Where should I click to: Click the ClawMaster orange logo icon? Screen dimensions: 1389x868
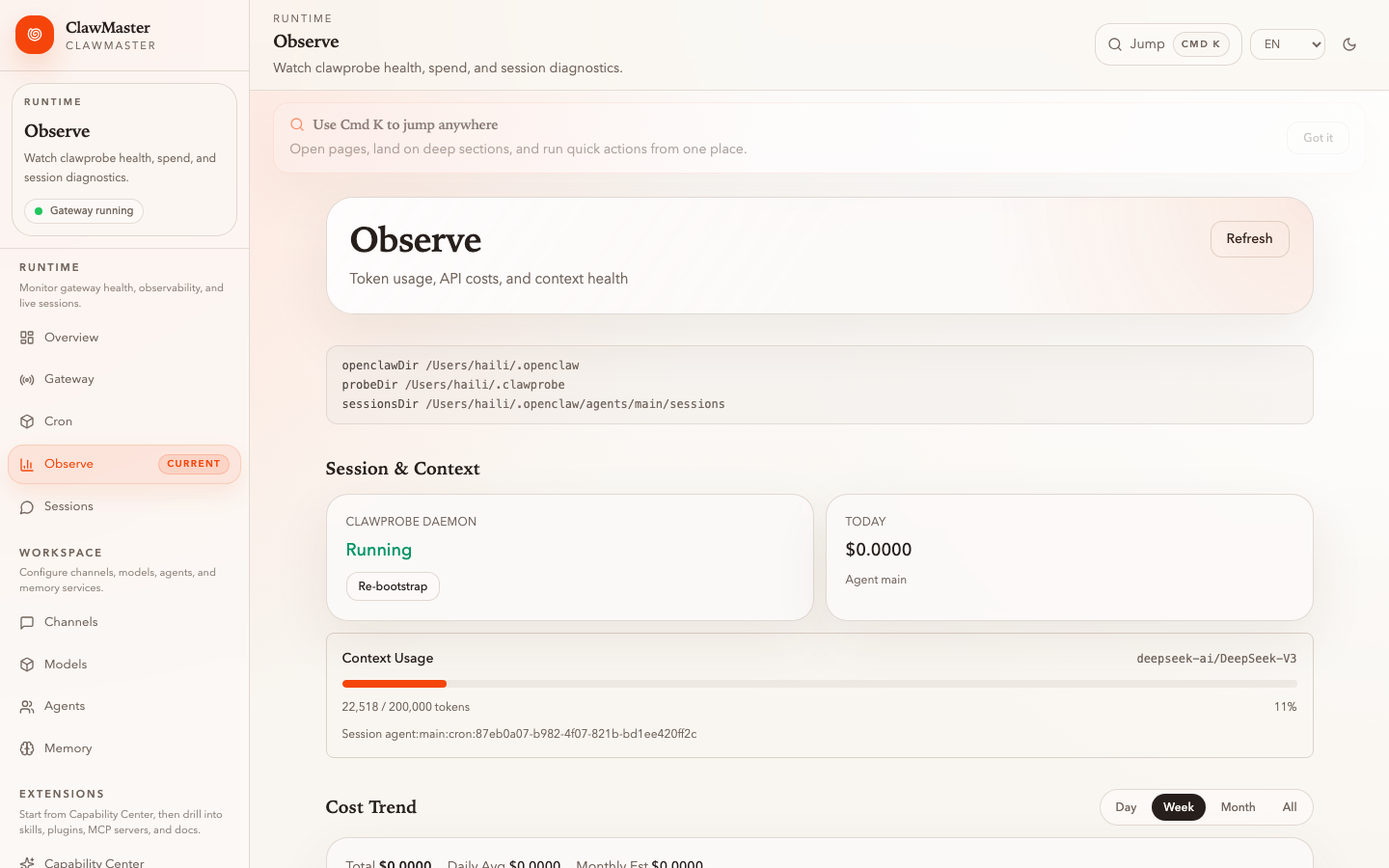(x=35, y=35)
